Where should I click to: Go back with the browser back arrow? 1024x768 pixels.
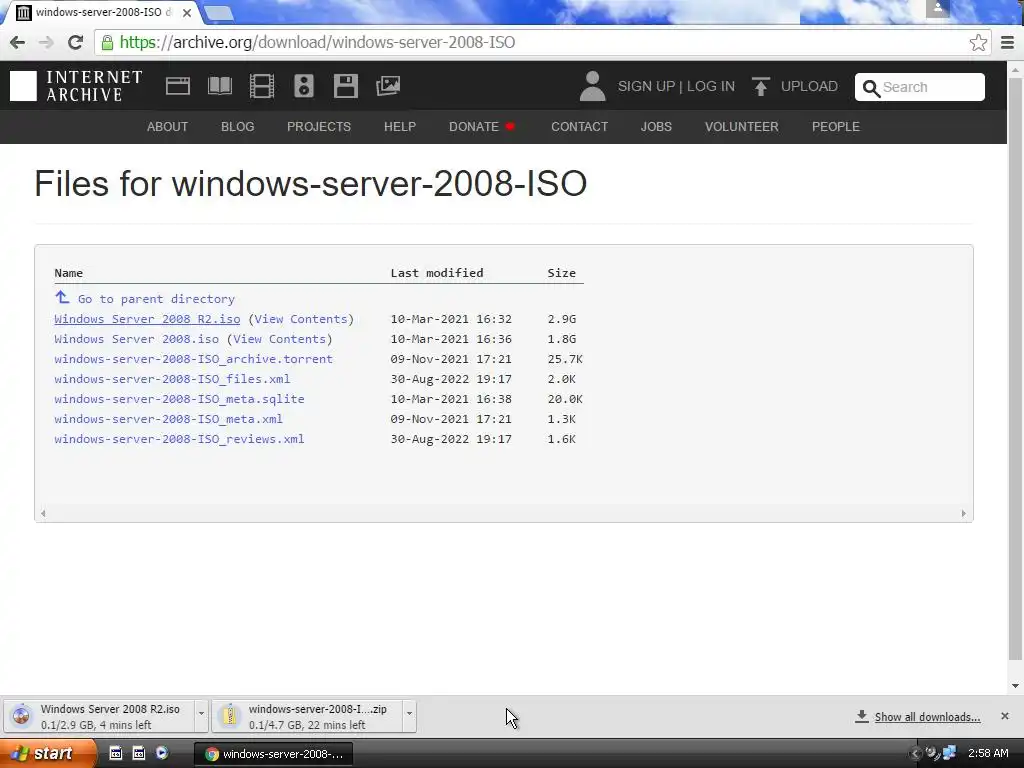[18, 42]
